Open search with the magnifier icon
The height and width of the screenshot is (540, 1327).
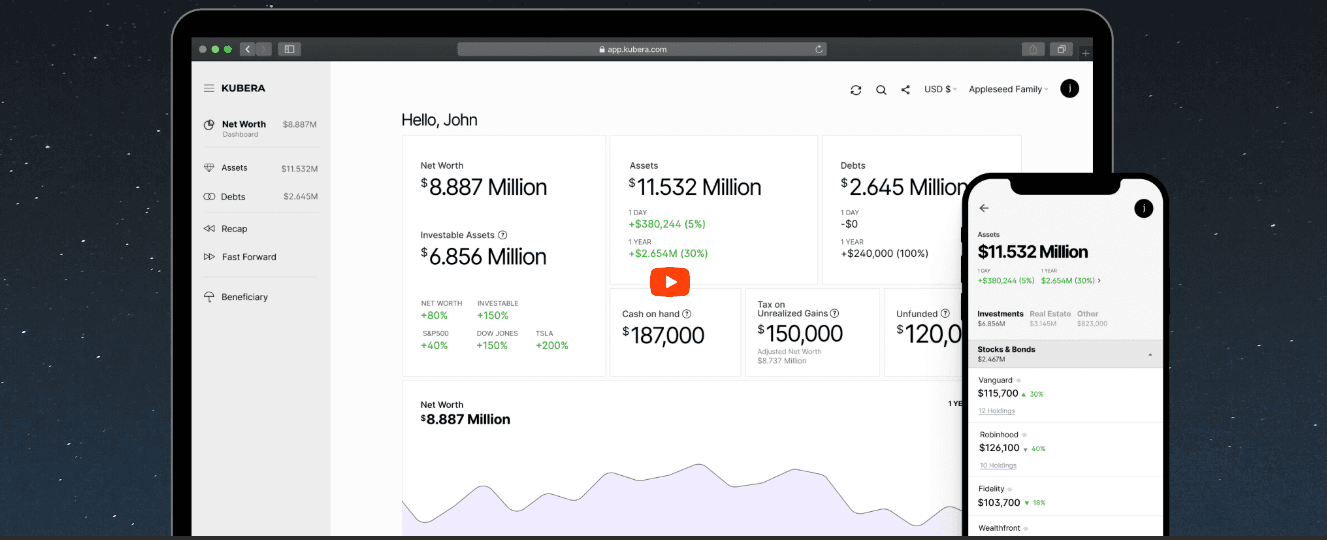tap(881, 90)
